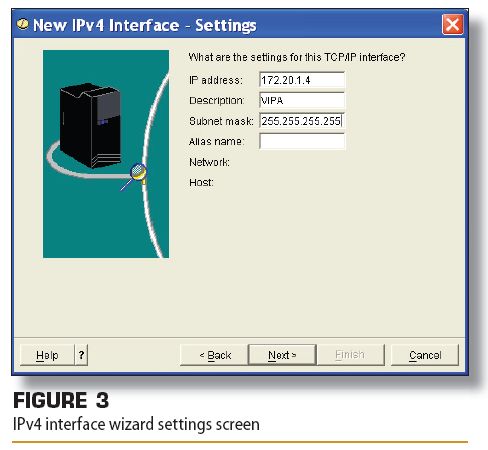
Task: Click the dialog title bar text
Action: tap(145, 25)
